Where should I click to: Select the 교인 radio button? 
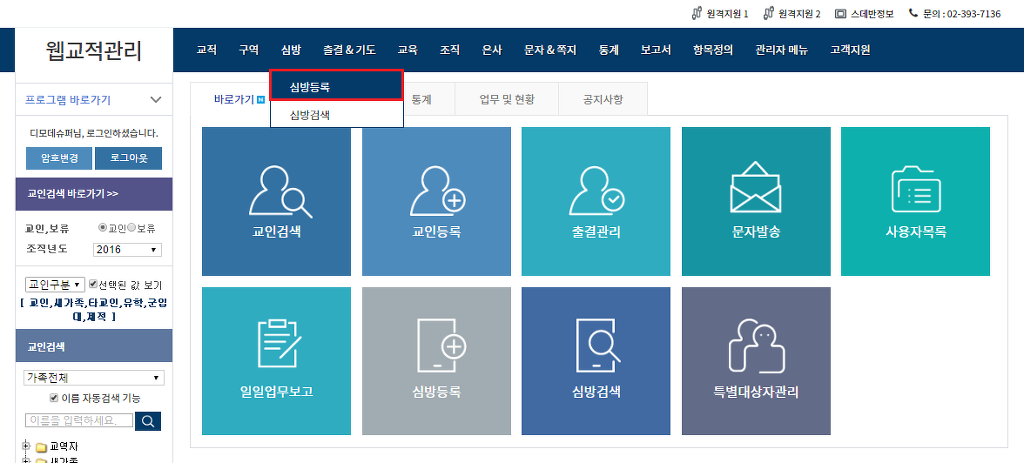102,228
